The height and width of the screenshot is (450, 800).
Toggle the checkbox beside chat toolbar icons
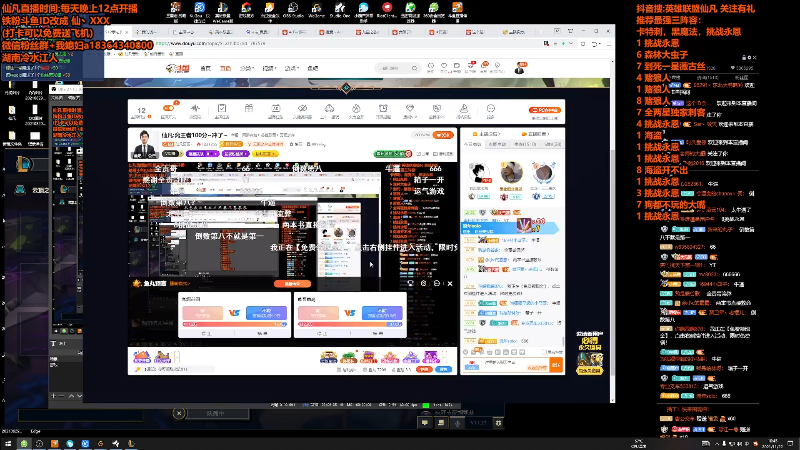coord(544,352)
